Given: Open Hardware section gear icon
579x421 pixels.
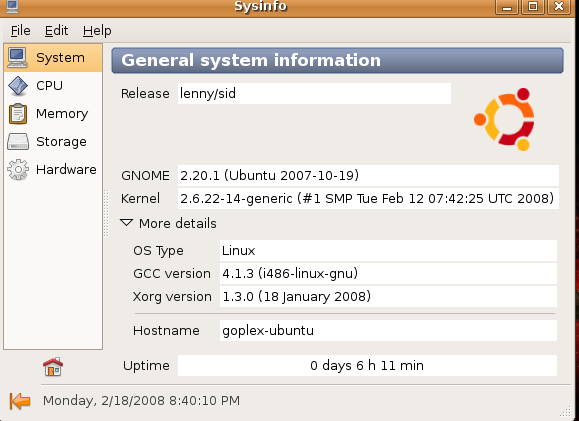Looking at the screenshot, I should click(x=18, y=170).
